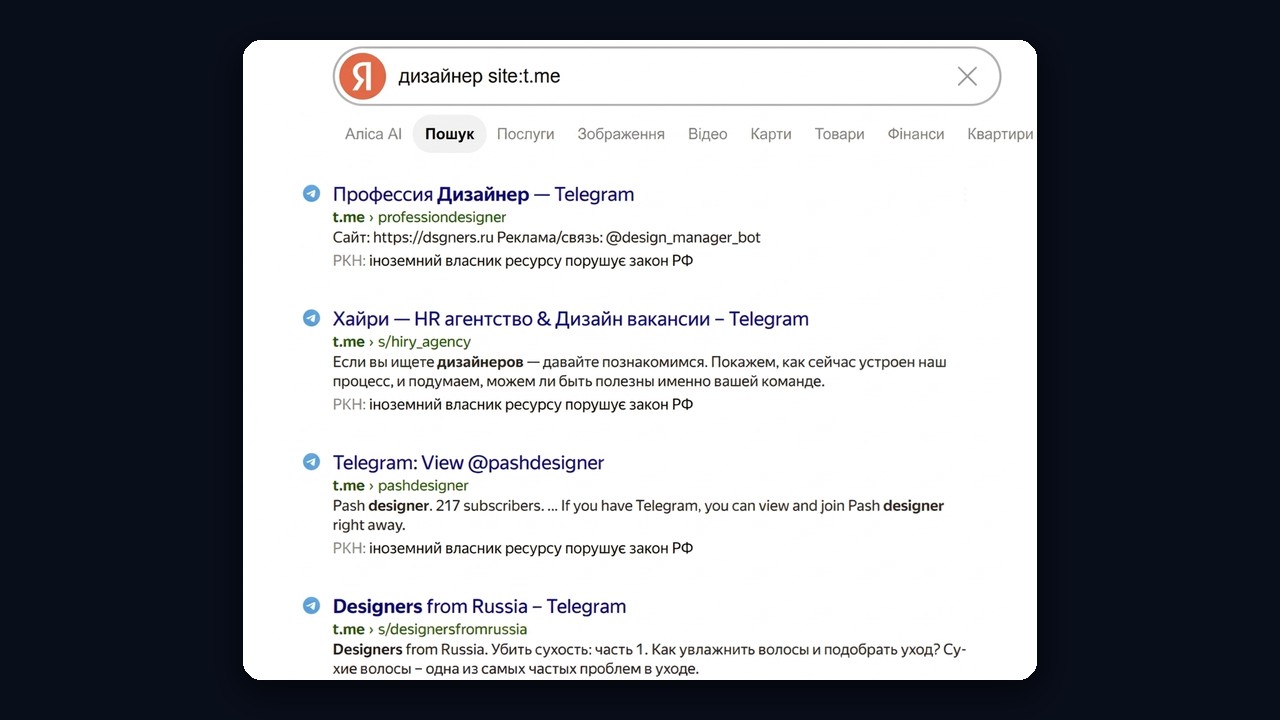This screenshot has height=720, width=1280.
Task: Click snippet "Designers from Russia. Убить сухость"
Action: coord(649,659)
